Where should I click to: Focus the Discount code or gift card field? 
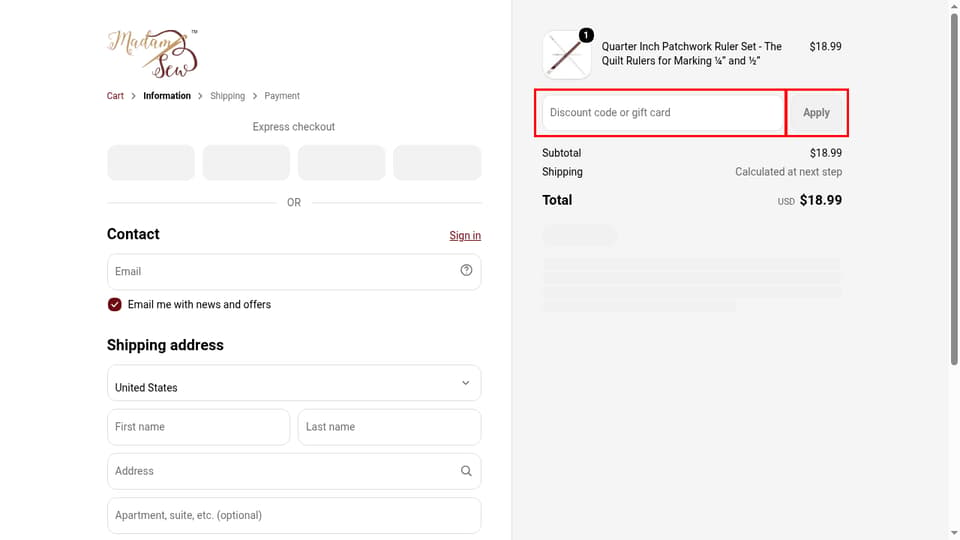(663, 113)
